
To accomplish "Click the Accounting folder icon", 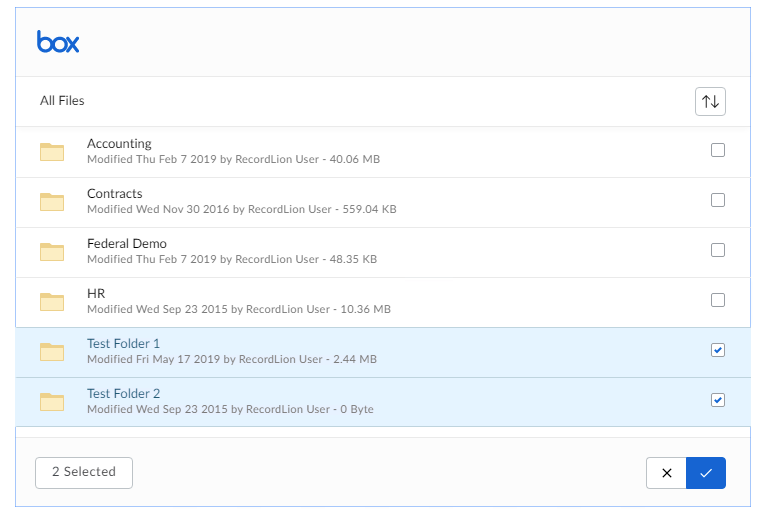I will coord(52,152).
